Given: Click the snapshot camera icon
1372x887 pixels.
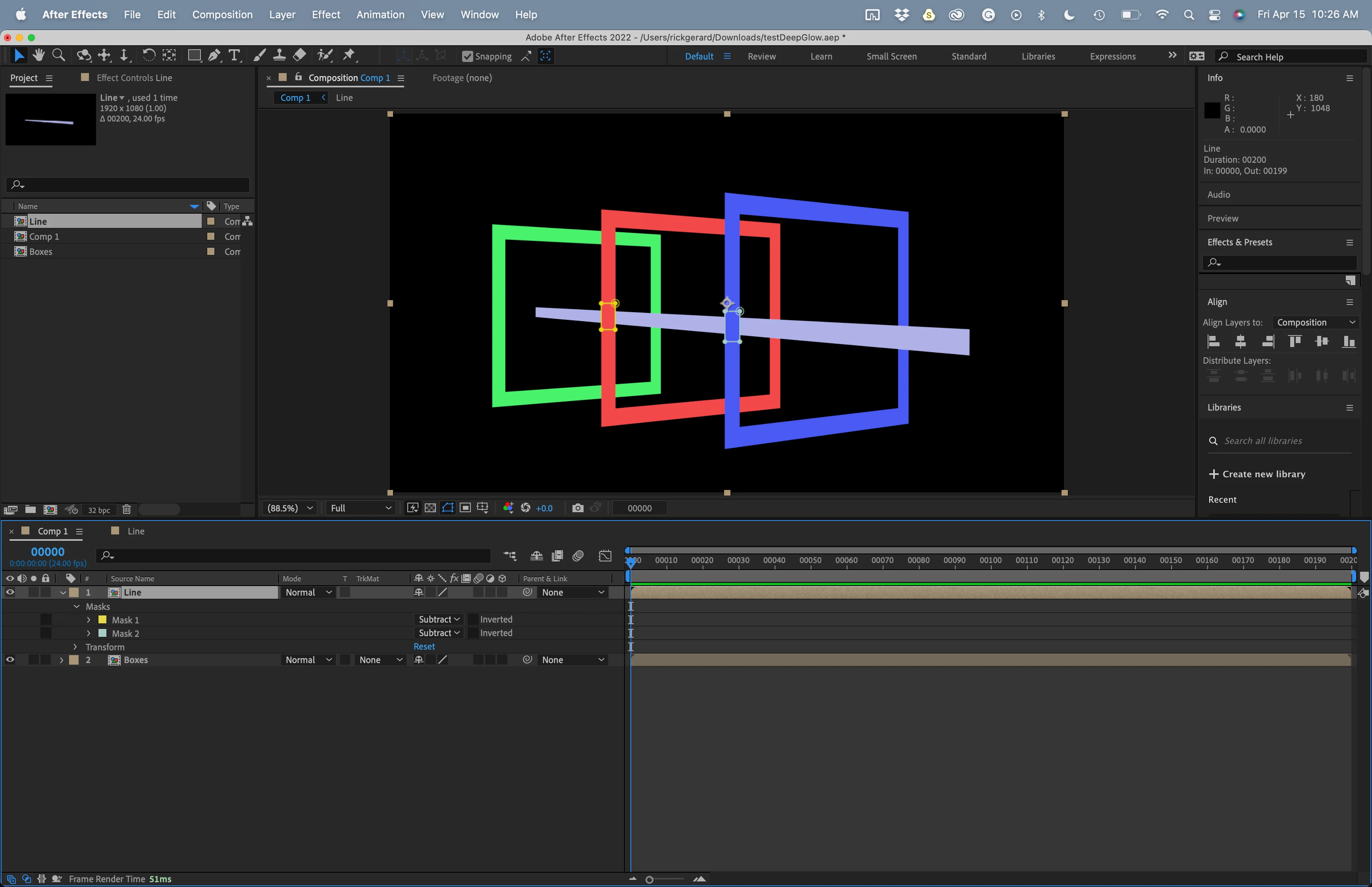Looking at the screenshot, I should tap(578, 508).
